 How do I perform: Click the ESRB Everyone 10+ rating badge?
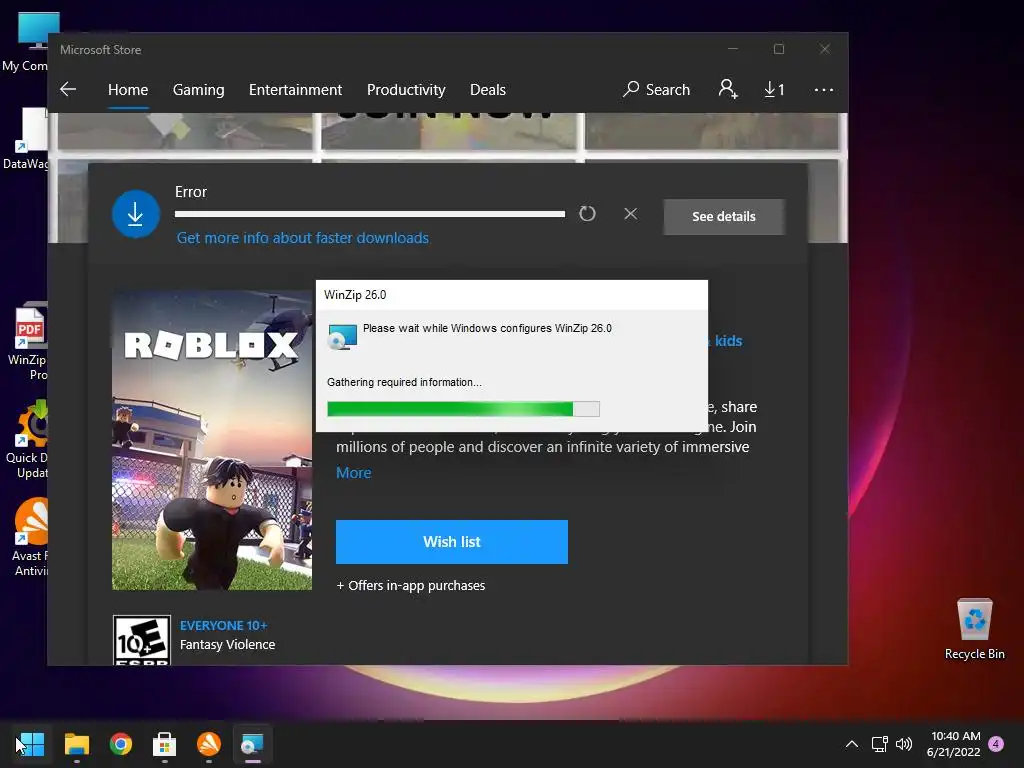coord(142,640)
